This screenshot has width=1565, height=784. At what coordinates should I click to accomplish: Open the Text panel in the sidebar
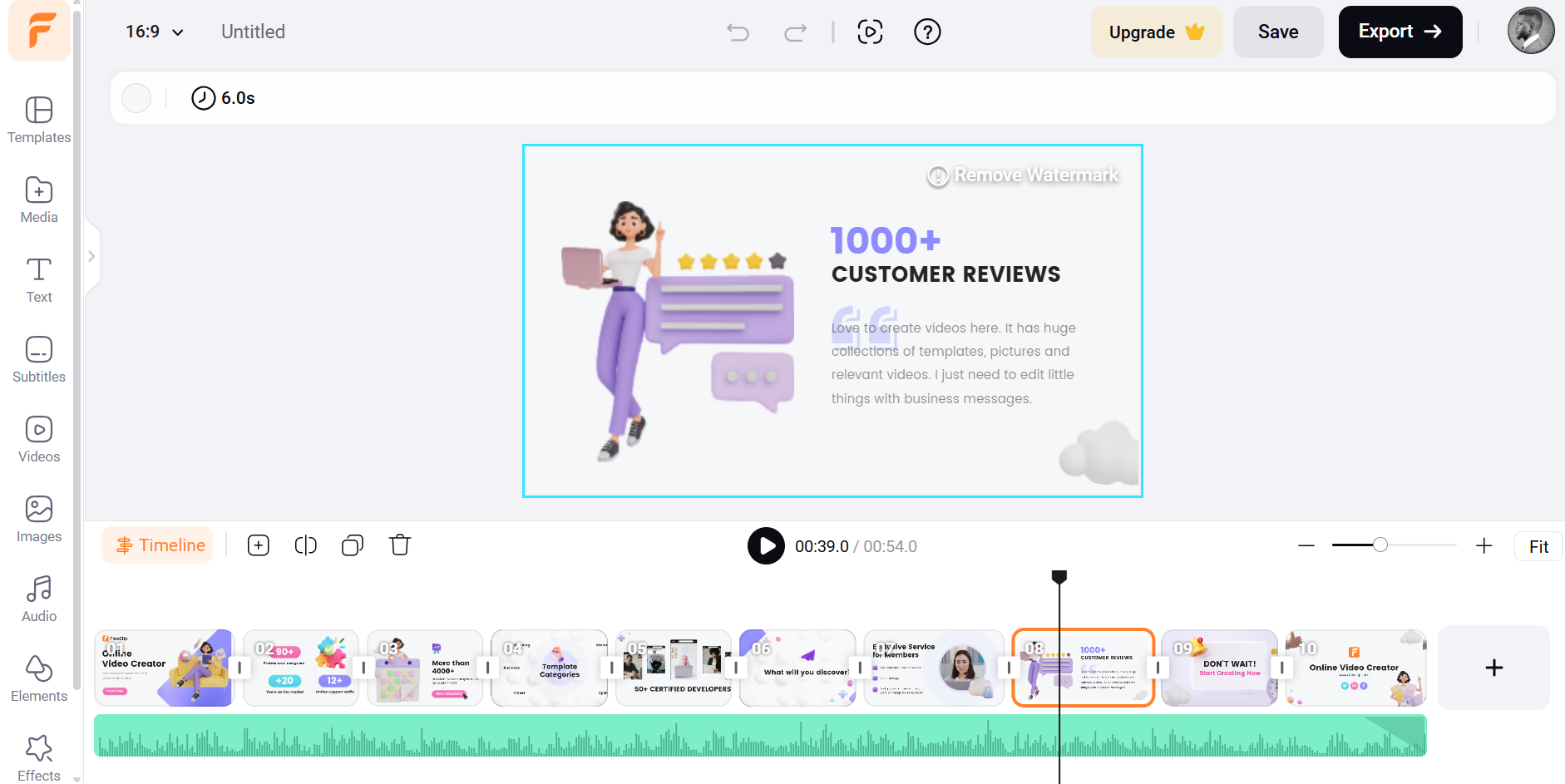[38, 278]
